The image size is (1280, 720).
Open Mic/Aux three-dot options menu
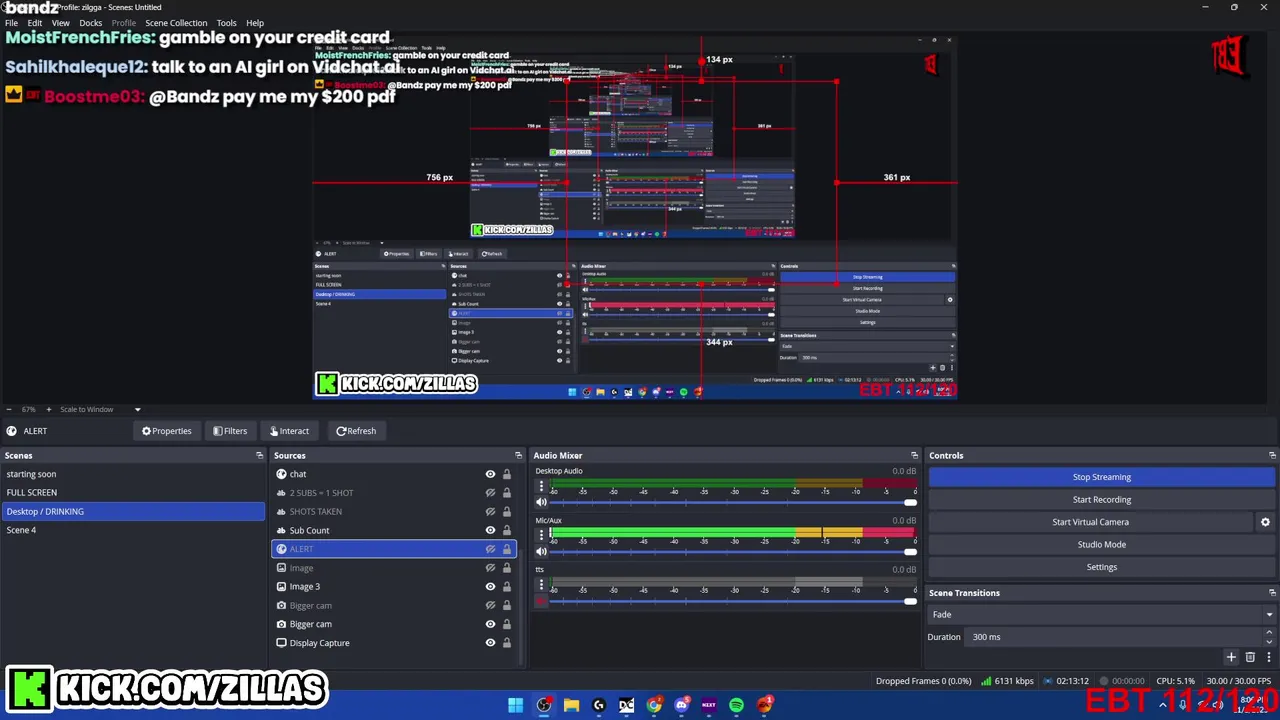[x=541, y=535]
